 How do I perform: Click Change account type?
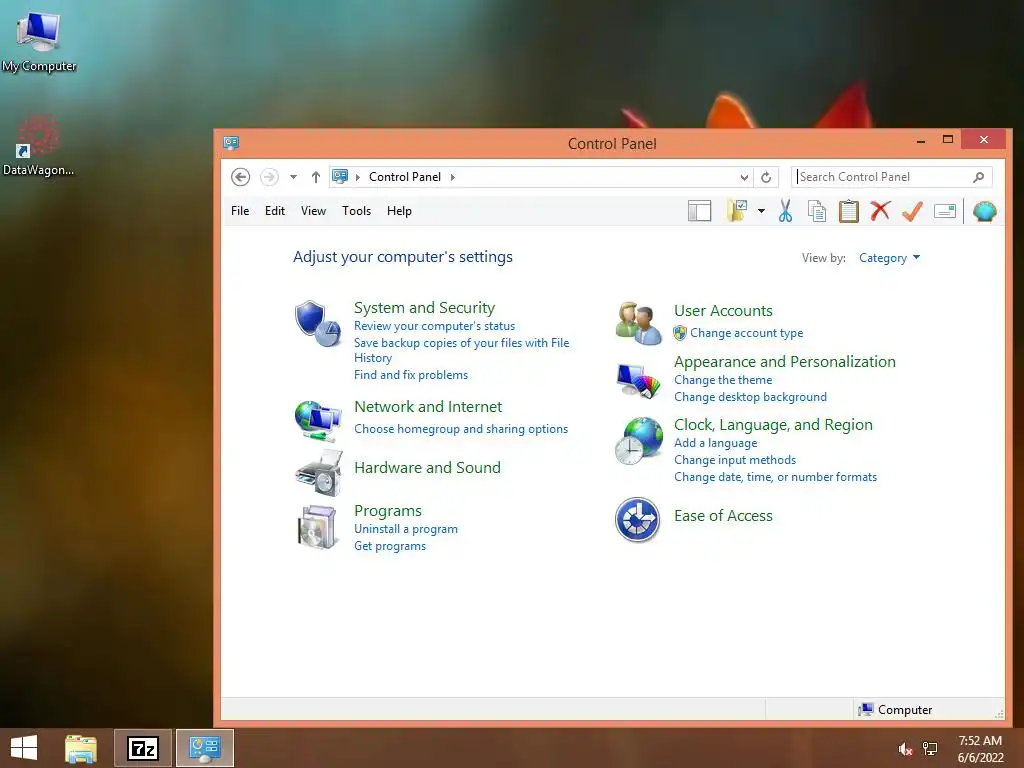point(746,333)
